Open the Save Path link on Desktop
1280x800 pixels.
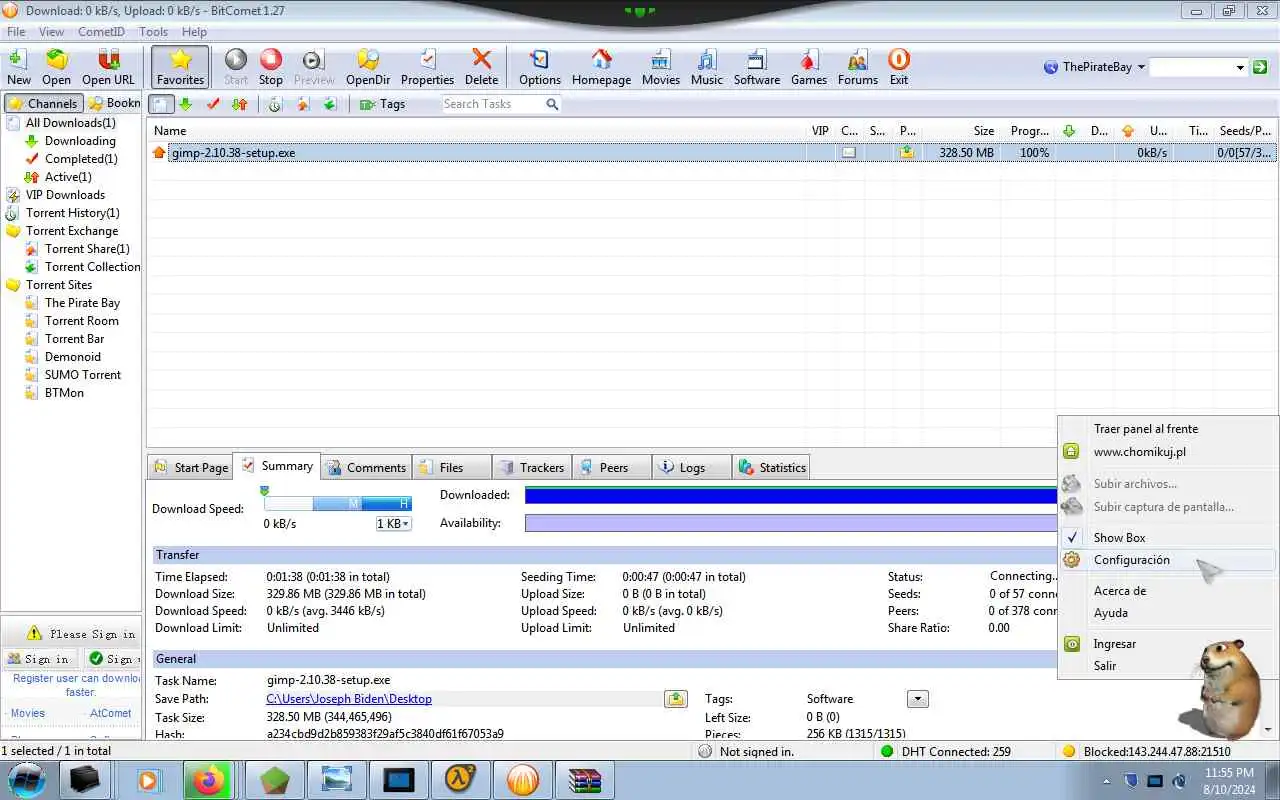[x=349, y=699]
